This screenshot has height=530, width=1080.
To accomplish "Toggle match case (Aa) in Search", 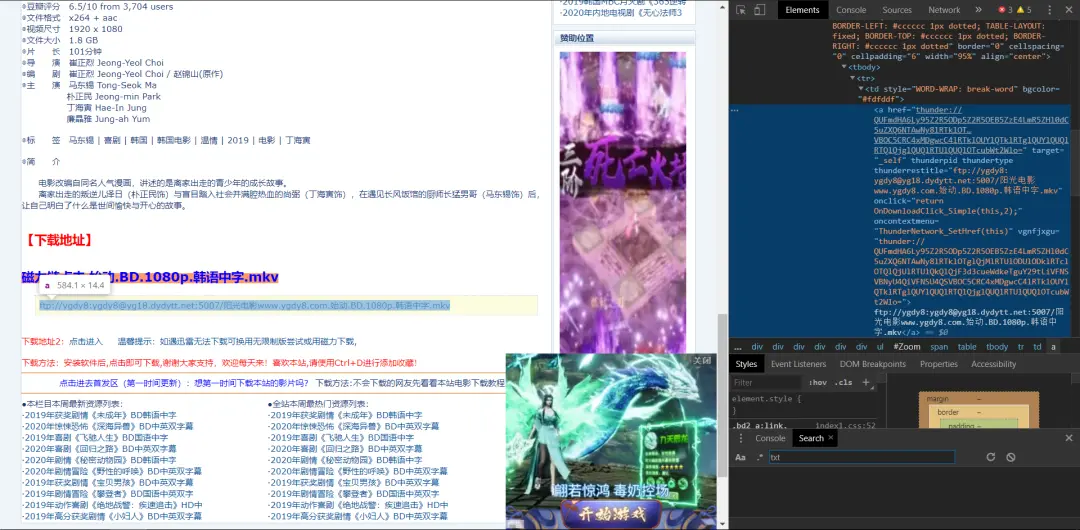I will (740, 457).
